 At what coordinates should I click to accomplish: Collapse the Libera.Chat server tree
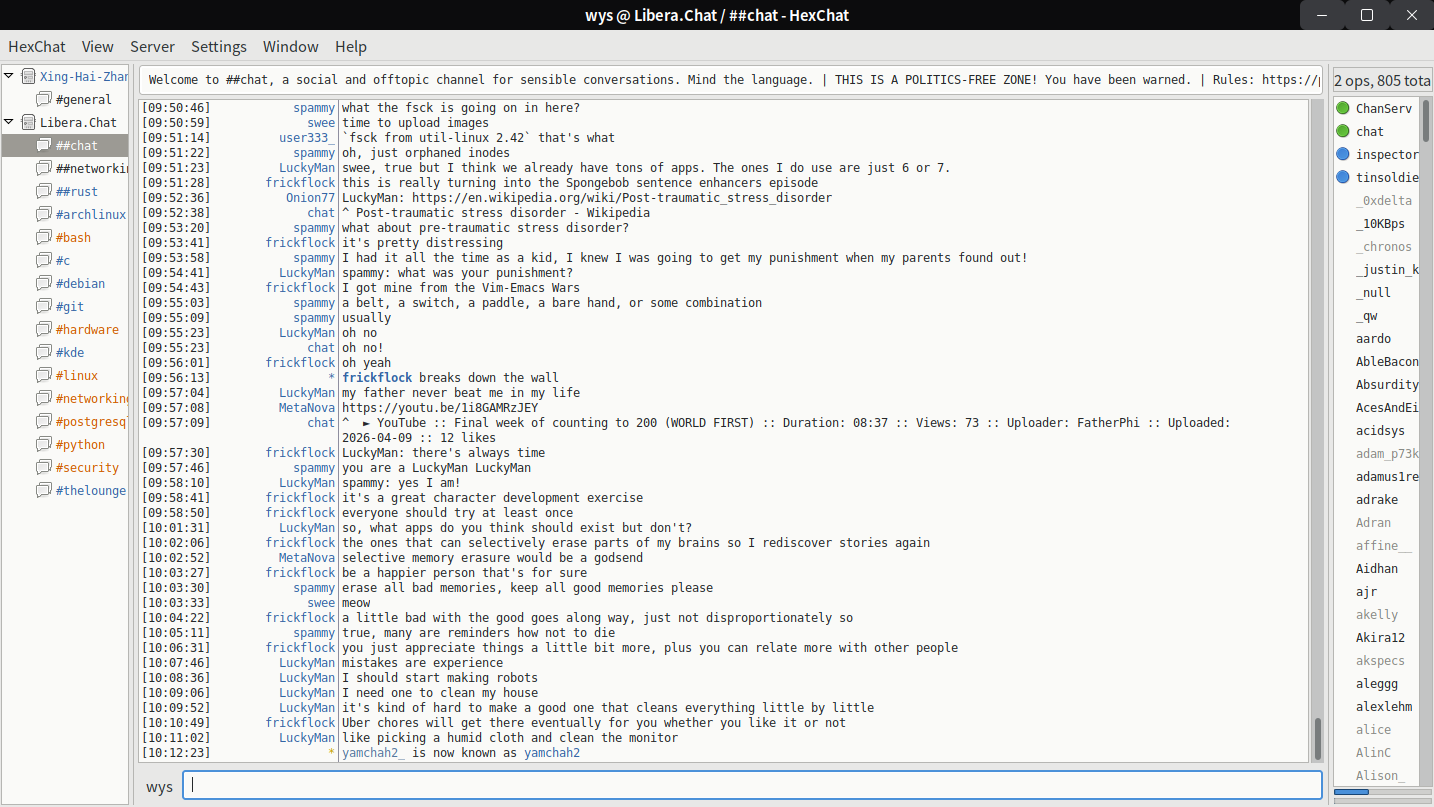[x=9, y=122]
